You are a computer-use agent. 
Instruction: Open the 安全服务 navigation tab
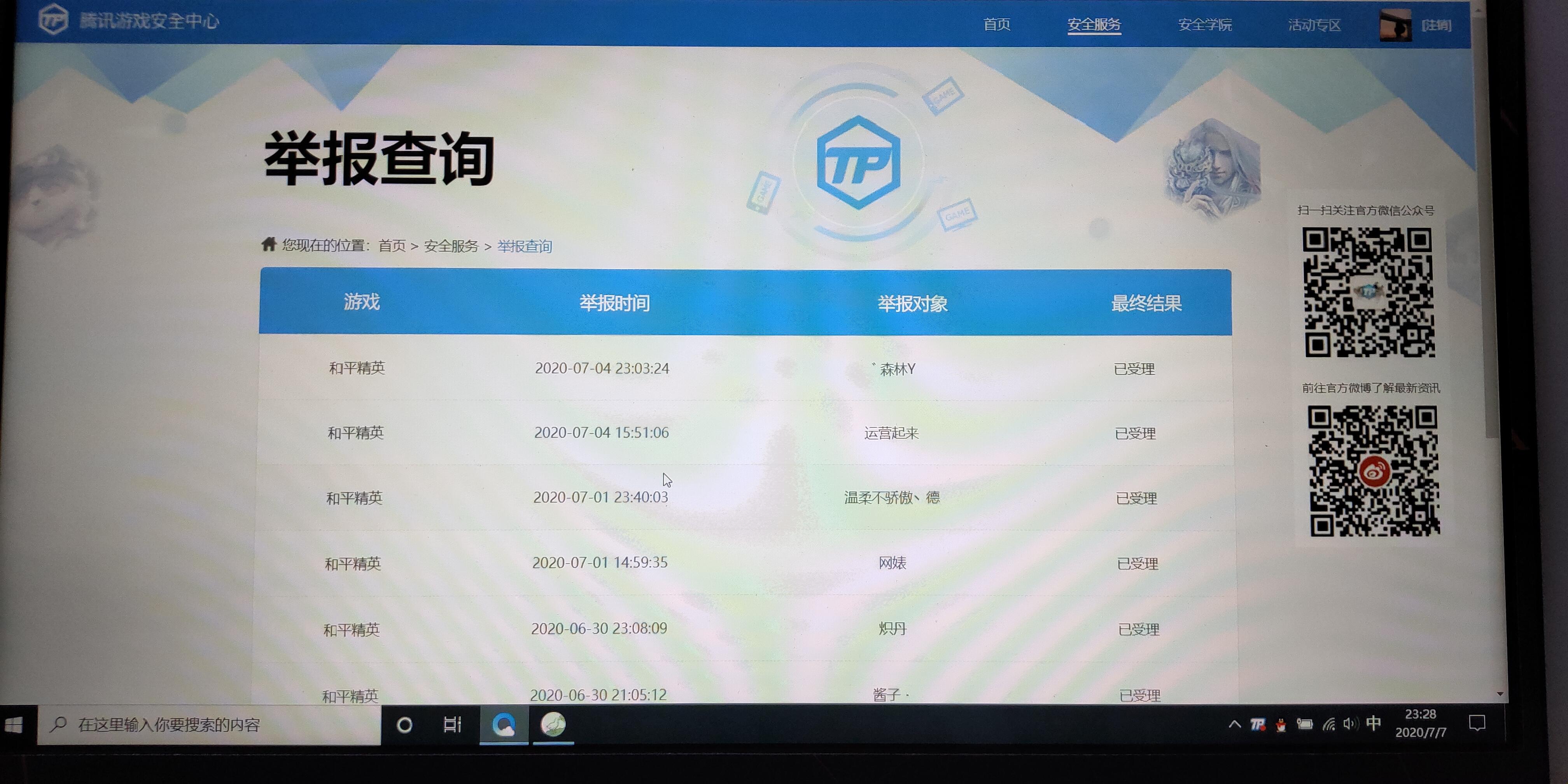pos(1094,24)
